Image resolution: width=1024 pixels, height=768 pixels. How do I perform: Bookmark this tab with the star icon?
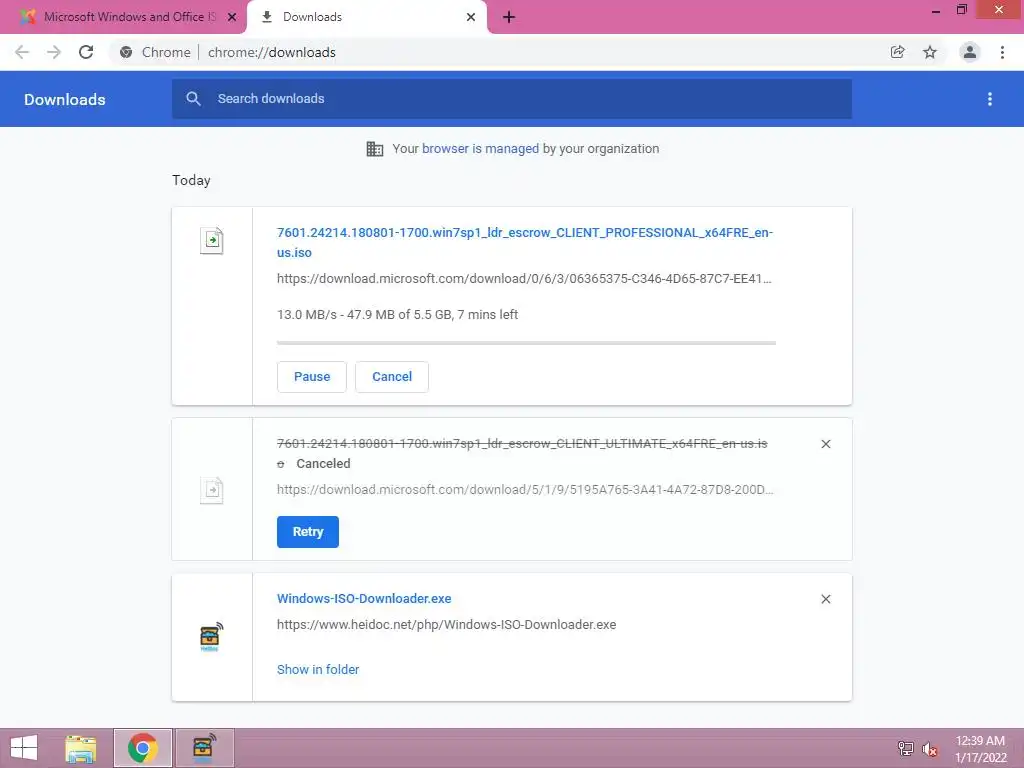click(x=930, y=52)
